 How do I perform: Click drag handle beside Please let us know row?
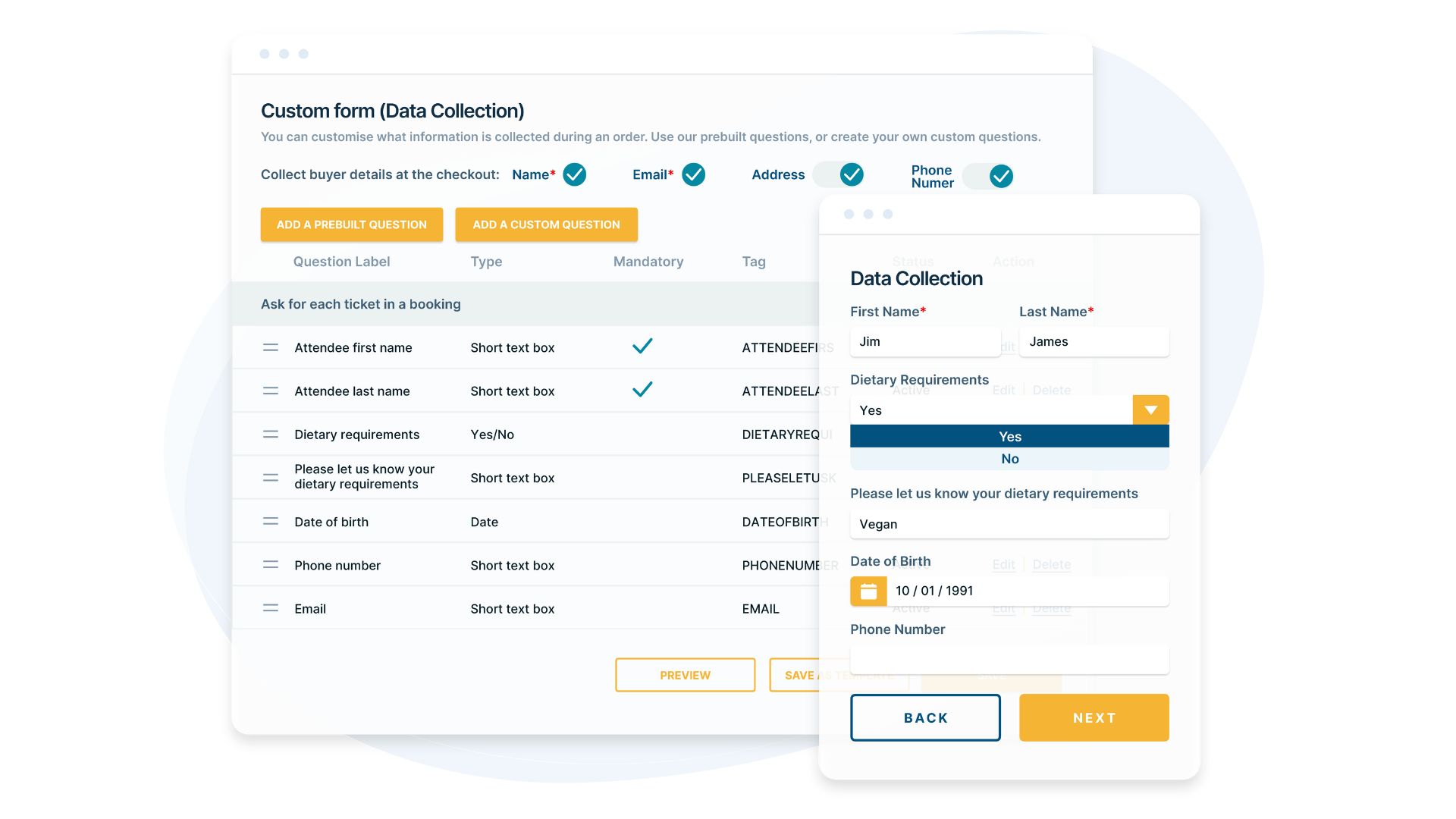point(270,478)
